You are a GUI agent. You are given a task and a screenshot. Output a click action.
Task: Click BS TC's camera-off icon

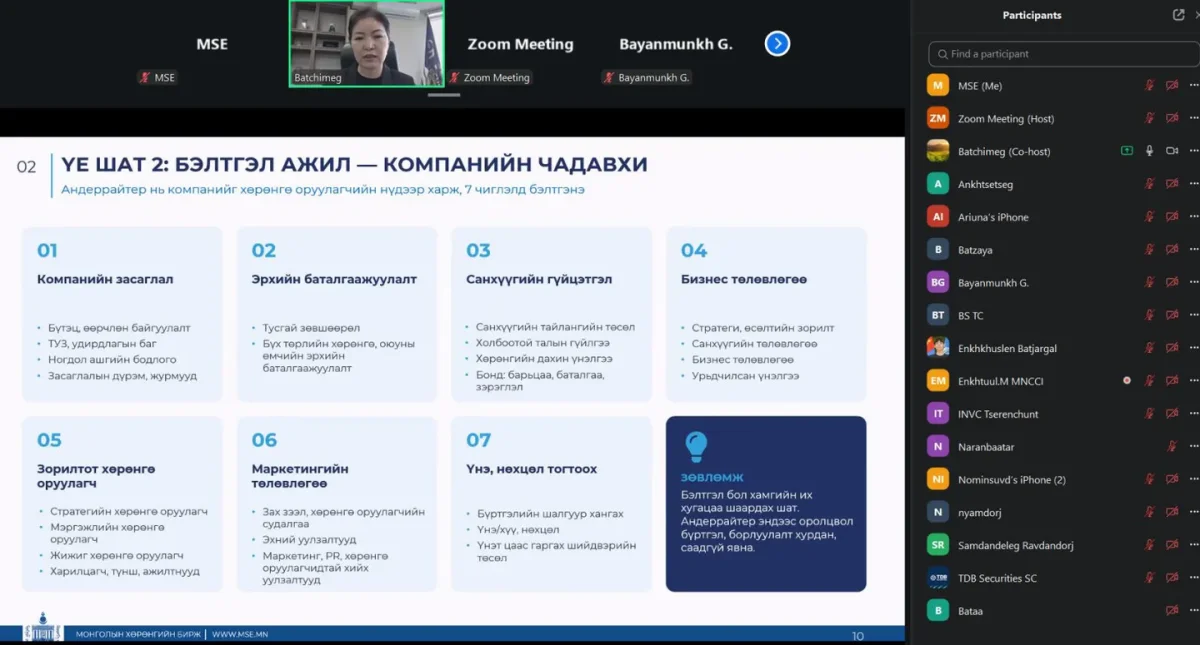pyautogui.click(x=1172, y=315)
